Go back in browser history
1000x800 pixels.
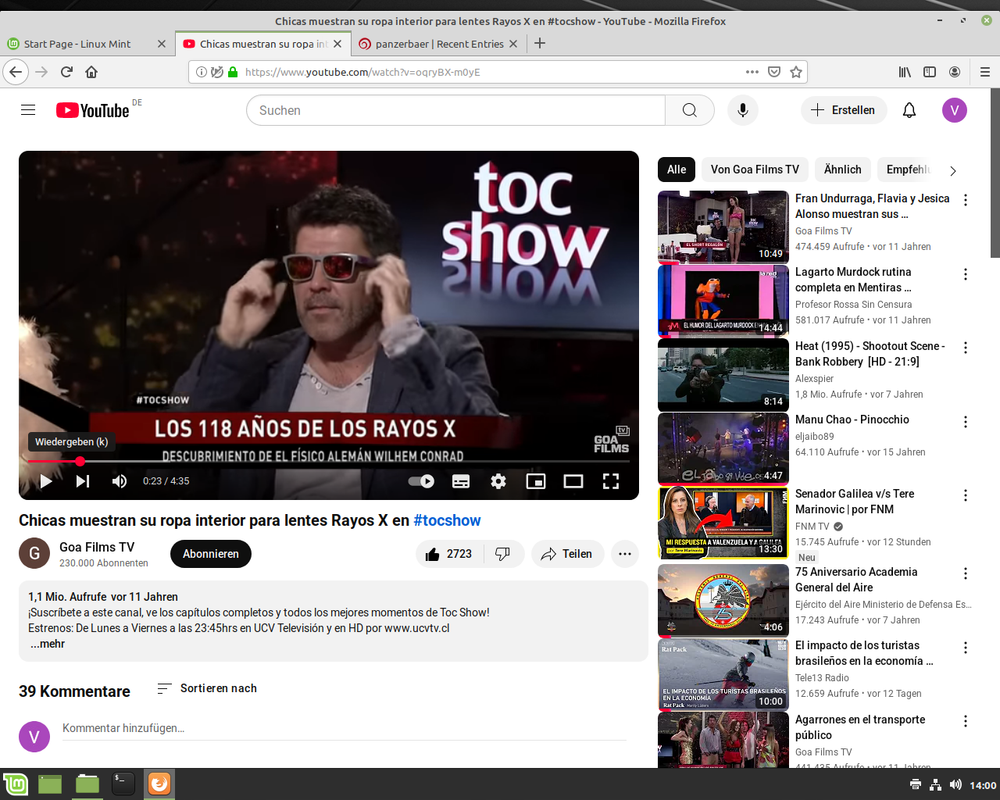pyautogui.click(x=16, y=72)
